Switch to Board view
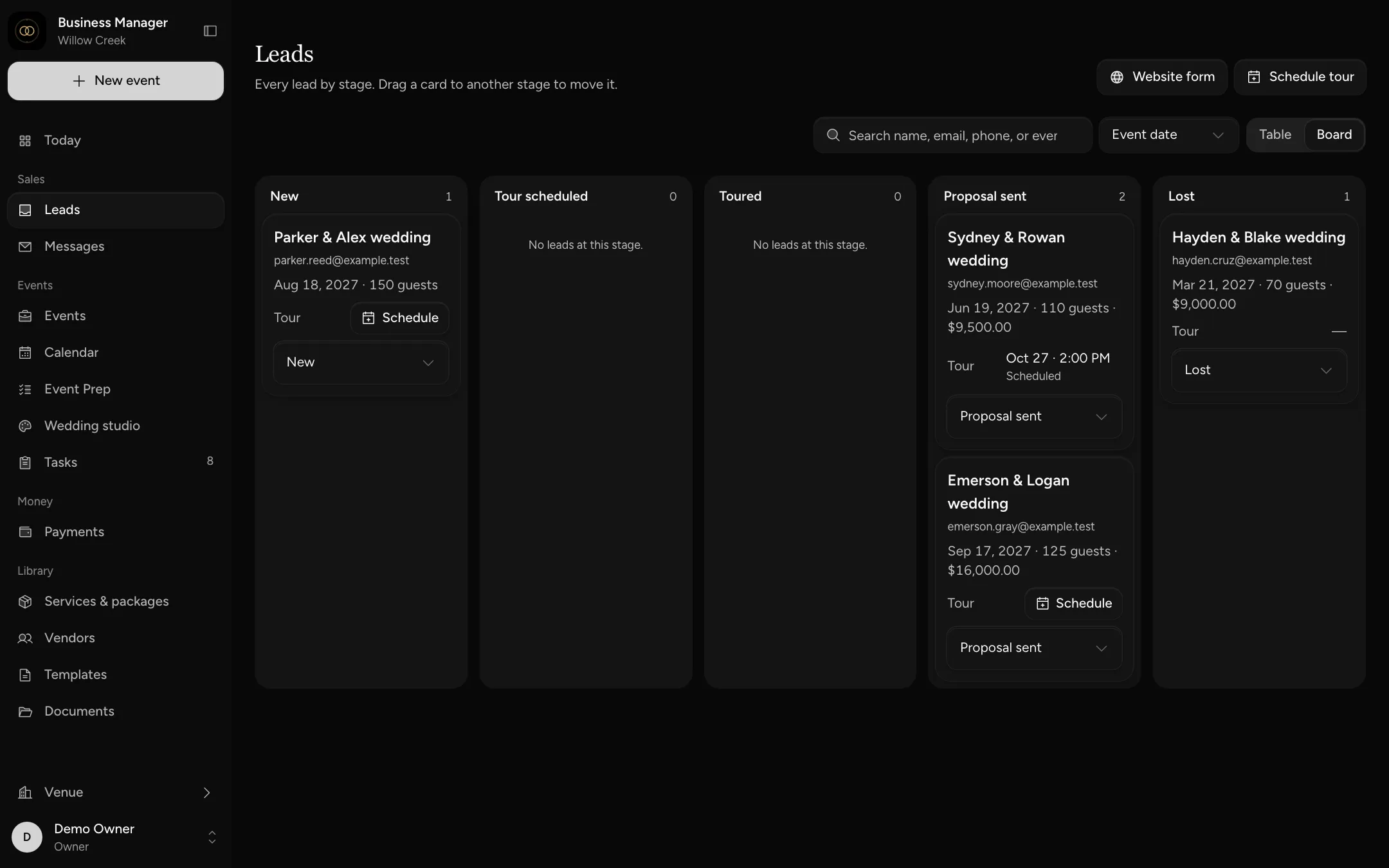Image resolution: width=1389 pixels, height=868 pixels. pyautogui.click(x=1334, y=135)
